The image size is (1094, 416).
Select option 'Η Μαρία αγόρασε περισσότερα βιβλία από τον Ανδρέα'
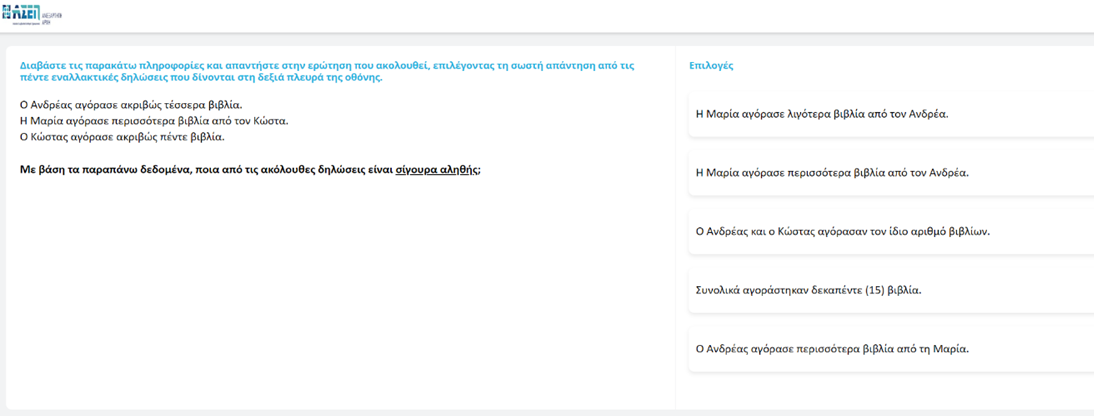coord(831,173)
